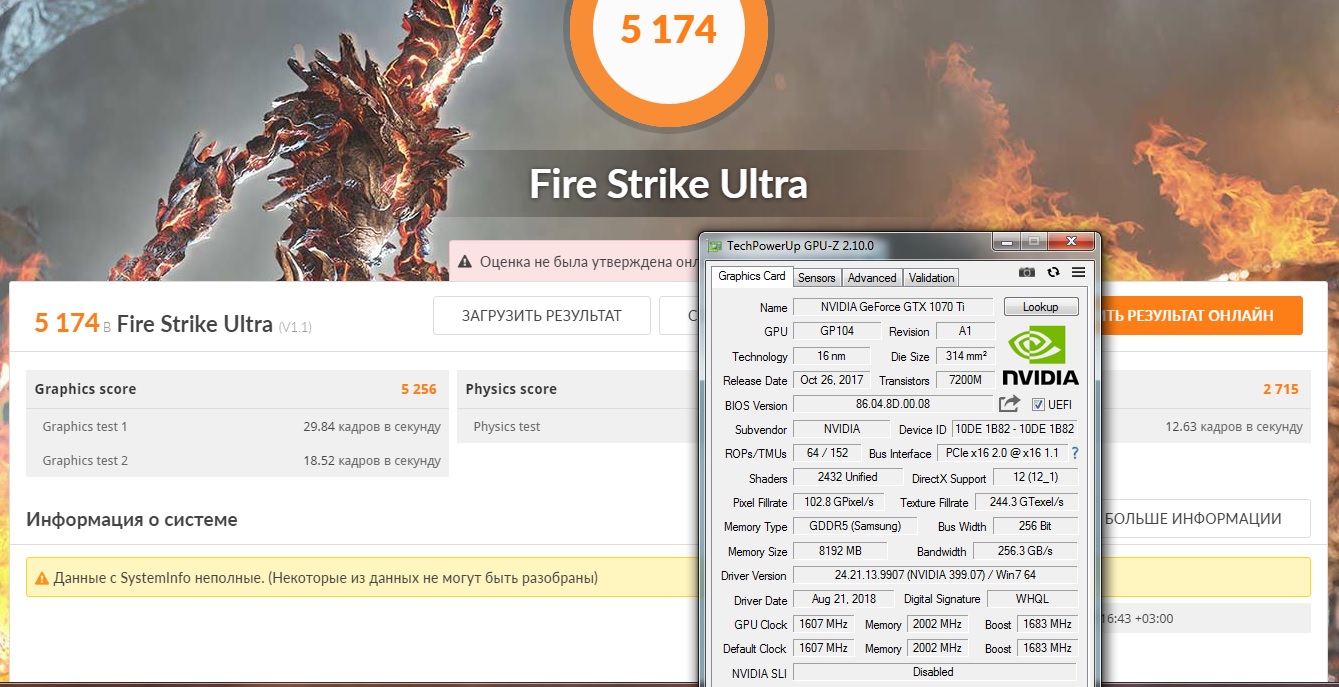This screenshot has height=687, width=1339.
Task: Click the Technology value 16 nm
Action: [x=831, y=356]
